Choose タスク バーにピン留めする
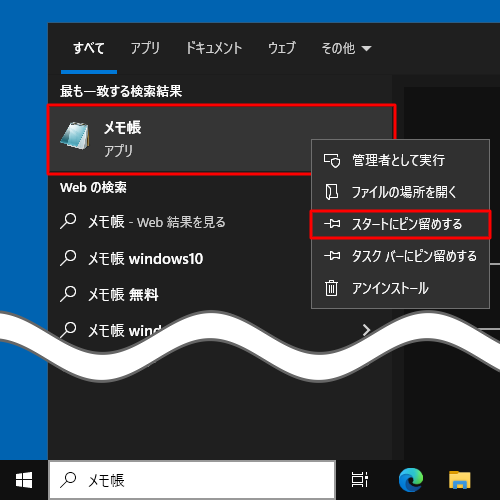 400,256
